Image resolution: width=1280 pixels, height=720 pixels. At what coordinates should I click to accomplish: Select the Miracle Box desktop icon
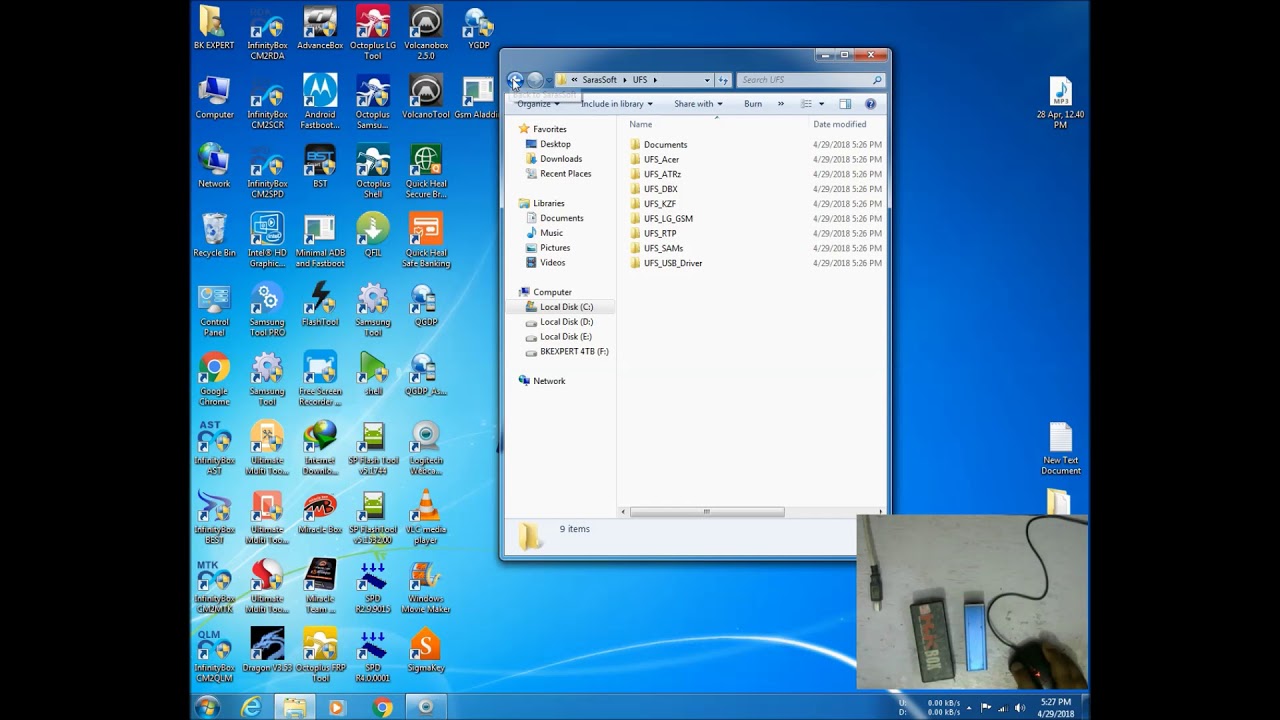[320, 513]
